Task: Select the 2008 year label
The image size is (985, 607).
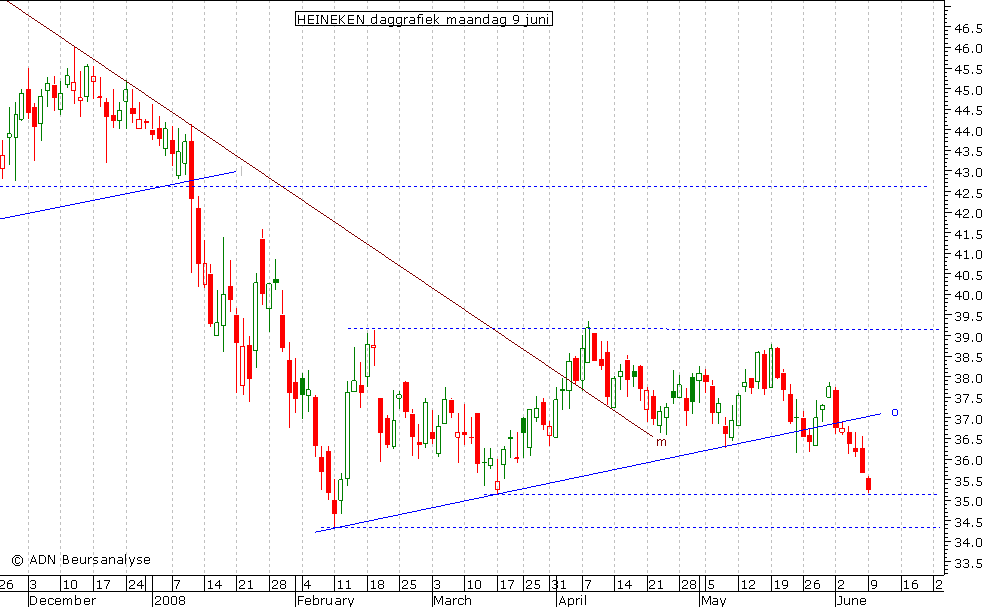Action: click(170, 600)
